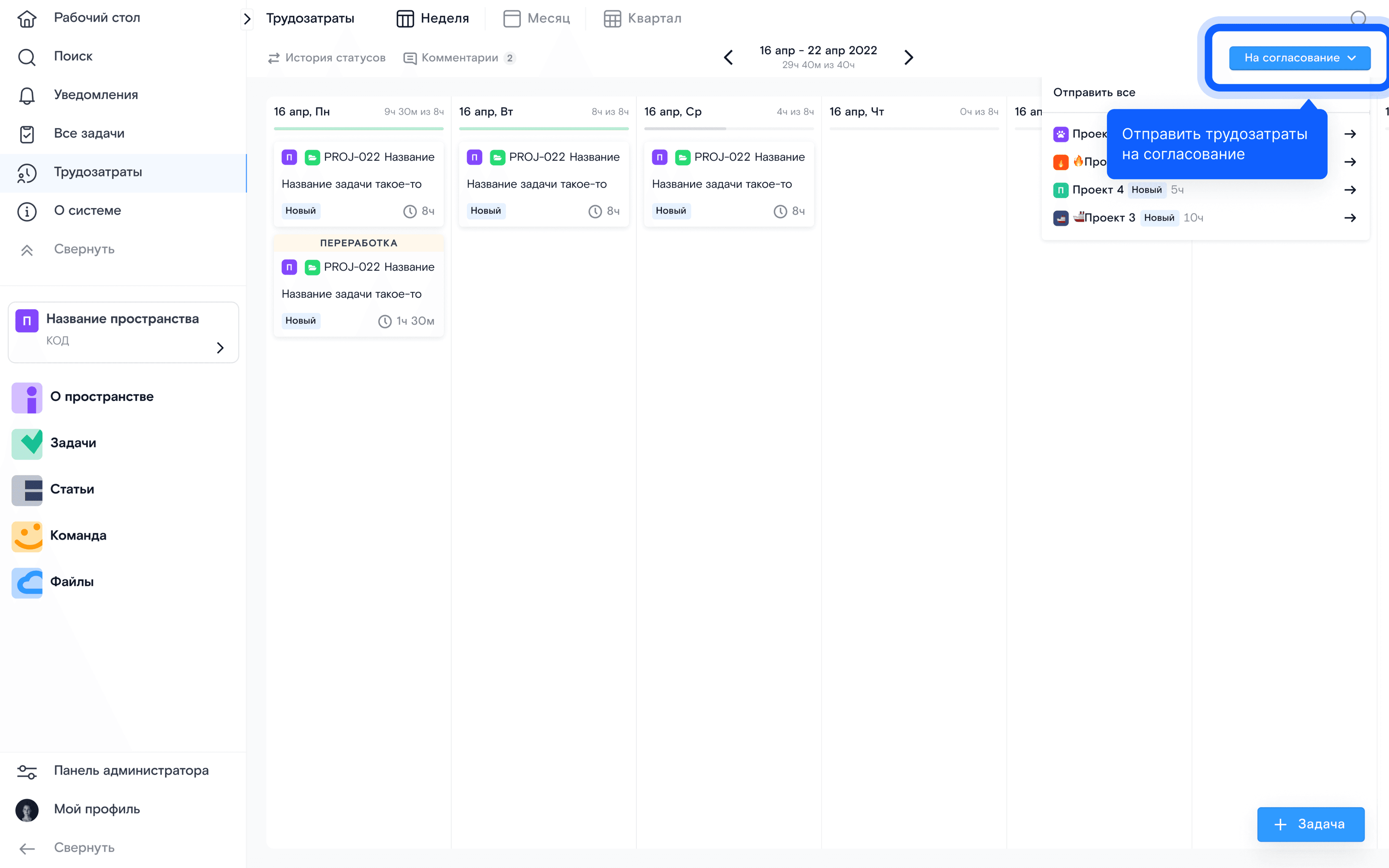1389x868 pixels.
Task: Click green folder icon on Tuesday card
Action: pos(497,157)
